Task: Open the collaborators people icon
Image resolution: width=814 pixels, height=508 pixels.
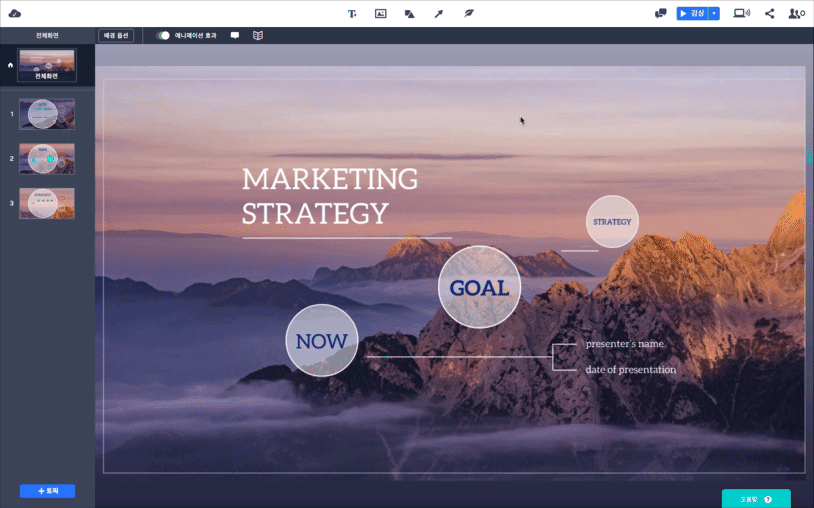Action: (796, 13)
